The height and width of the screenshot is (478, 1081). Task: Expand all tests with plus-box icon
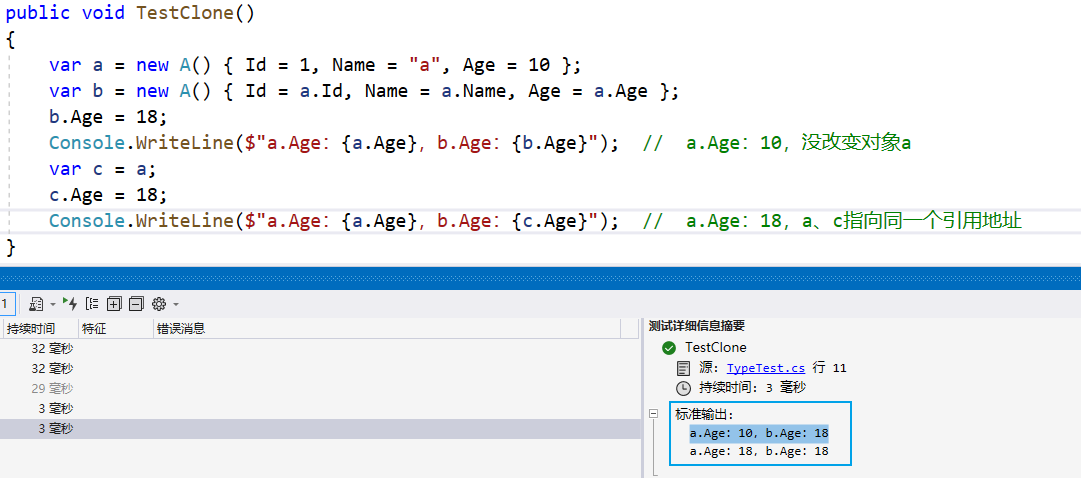coord(114,303)
